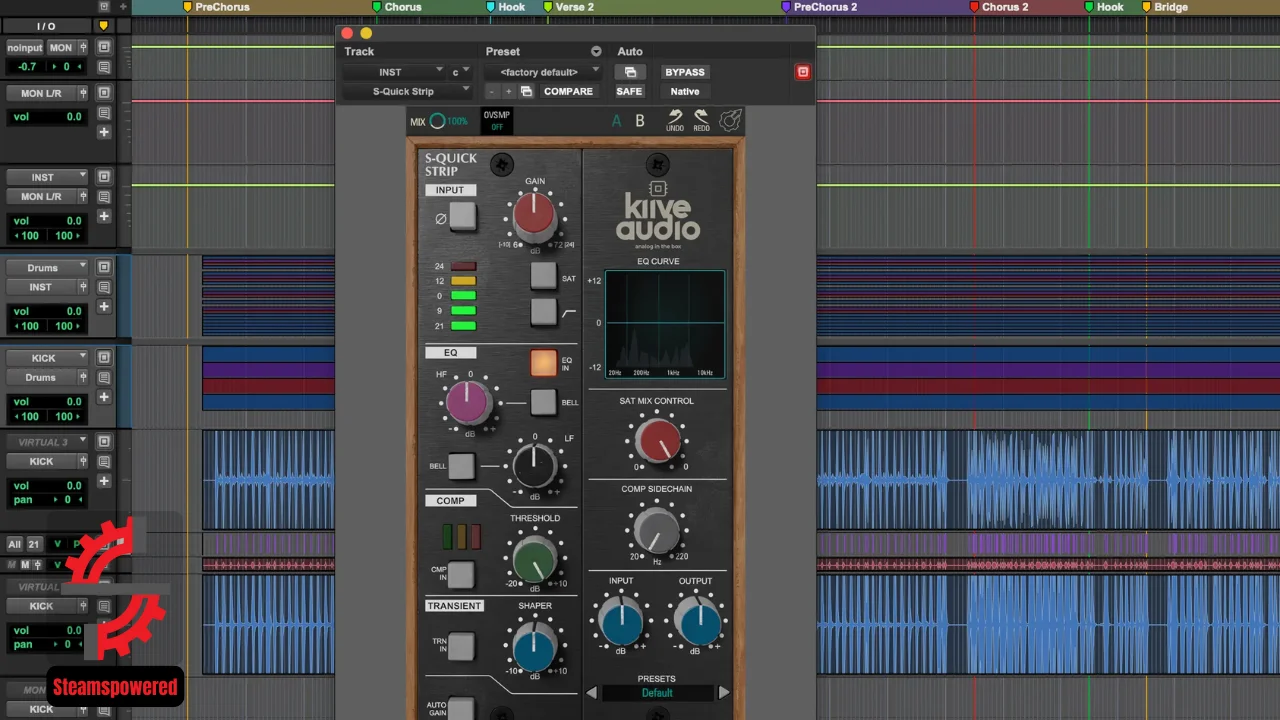Viewport: 1280px width, 720px height.
Task: Click the purple HF EQ knob
Action: [x=466, y=403]
